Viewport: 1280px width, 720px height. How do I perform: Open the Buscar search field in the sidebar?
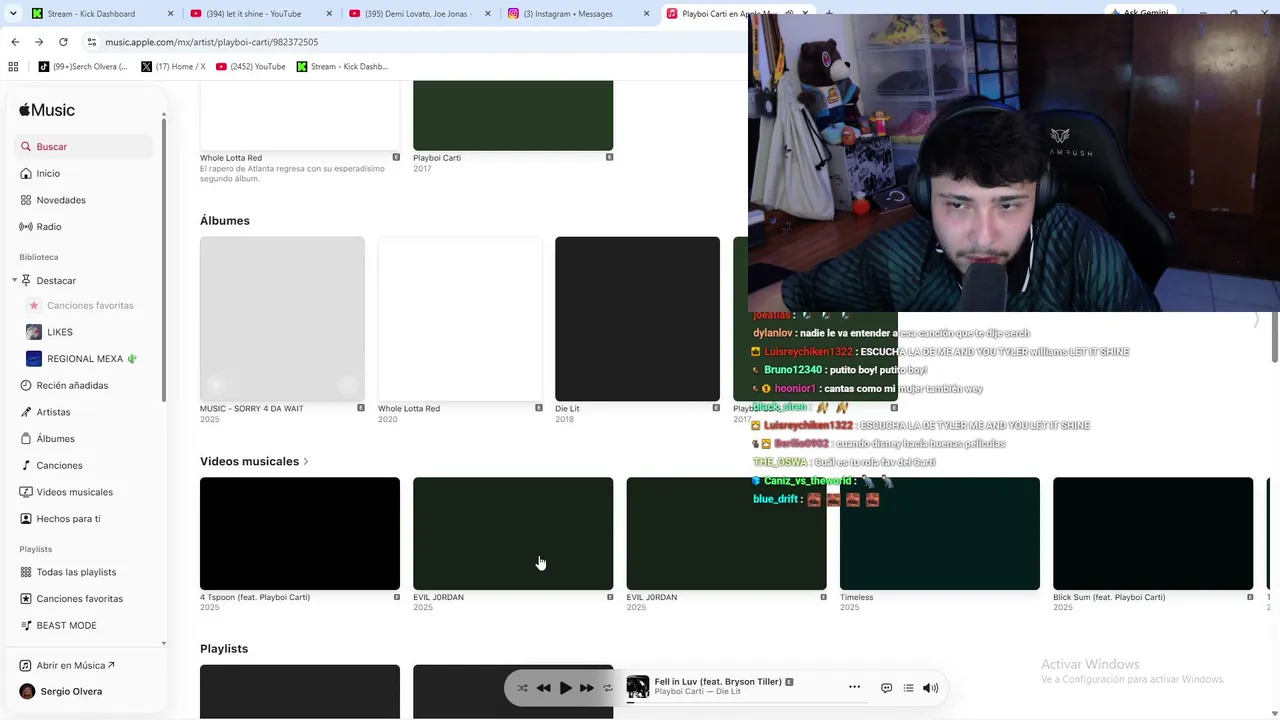click(86, 147)
